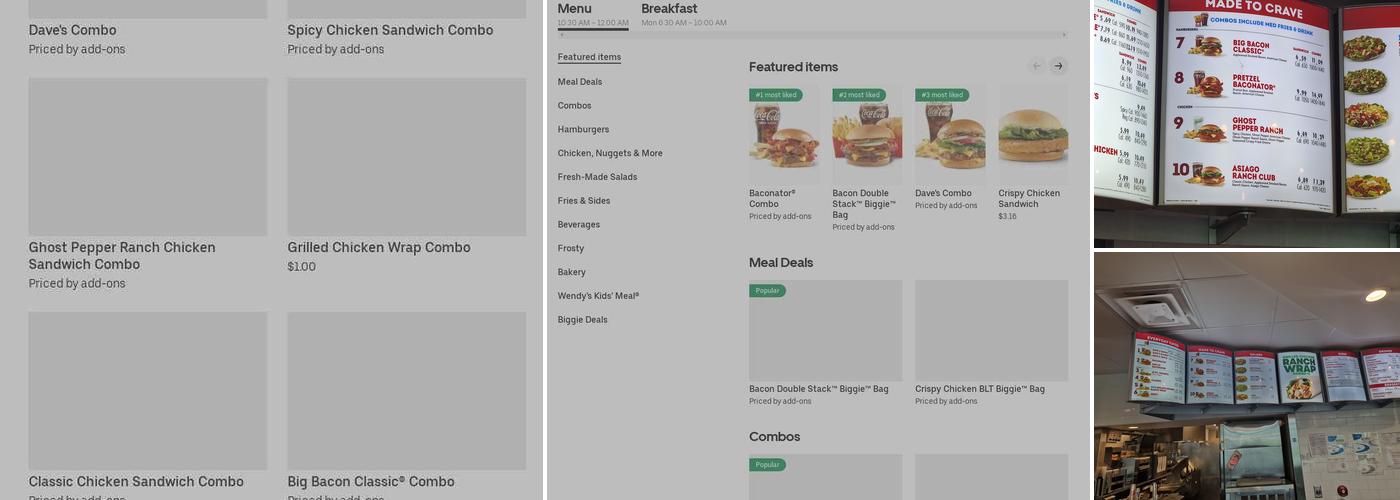Click the left arrow of the menu scrollbar
The height and width of the screenshot is (500, 1400).
(561, 35)
